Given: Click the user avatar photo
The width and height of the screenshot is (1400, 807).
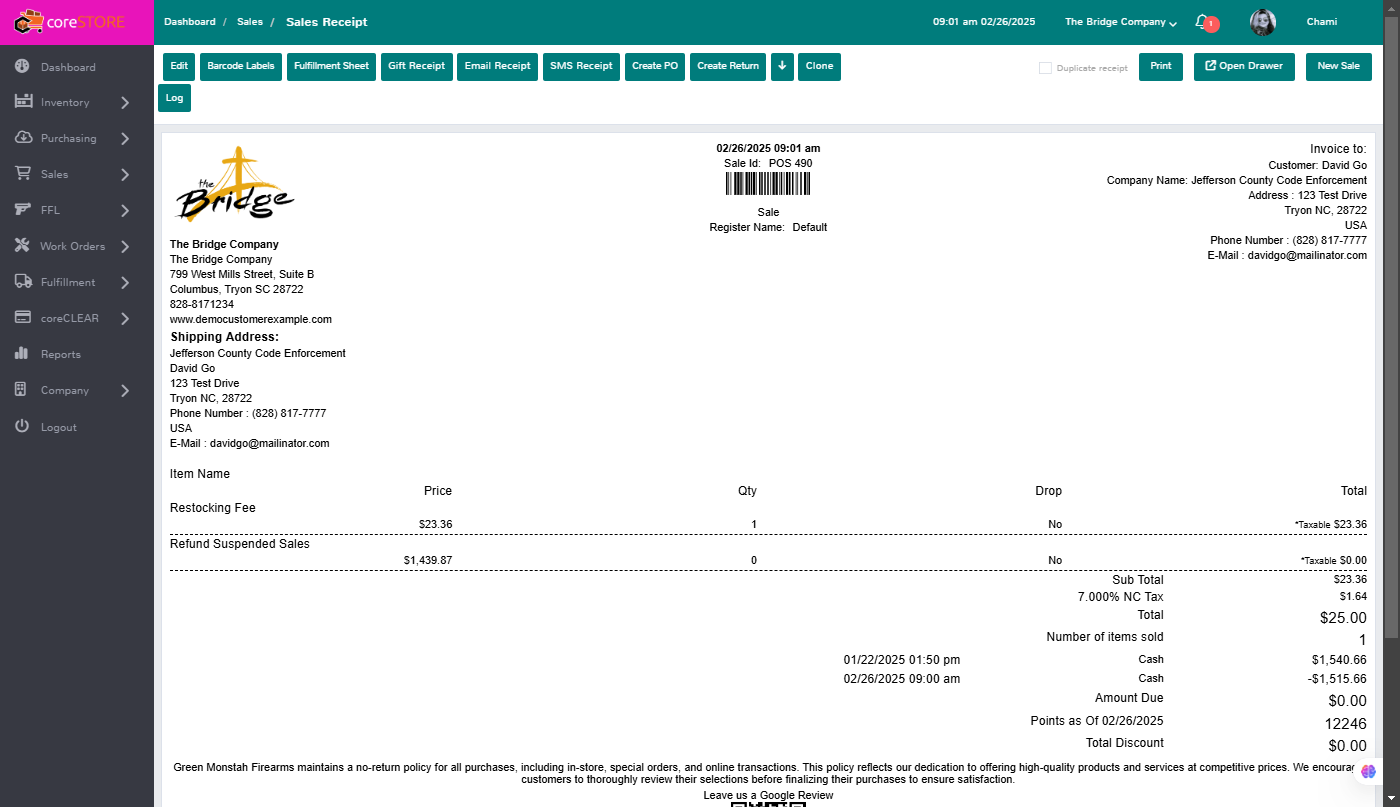Looking at the screenshot, I should 1263,22.
